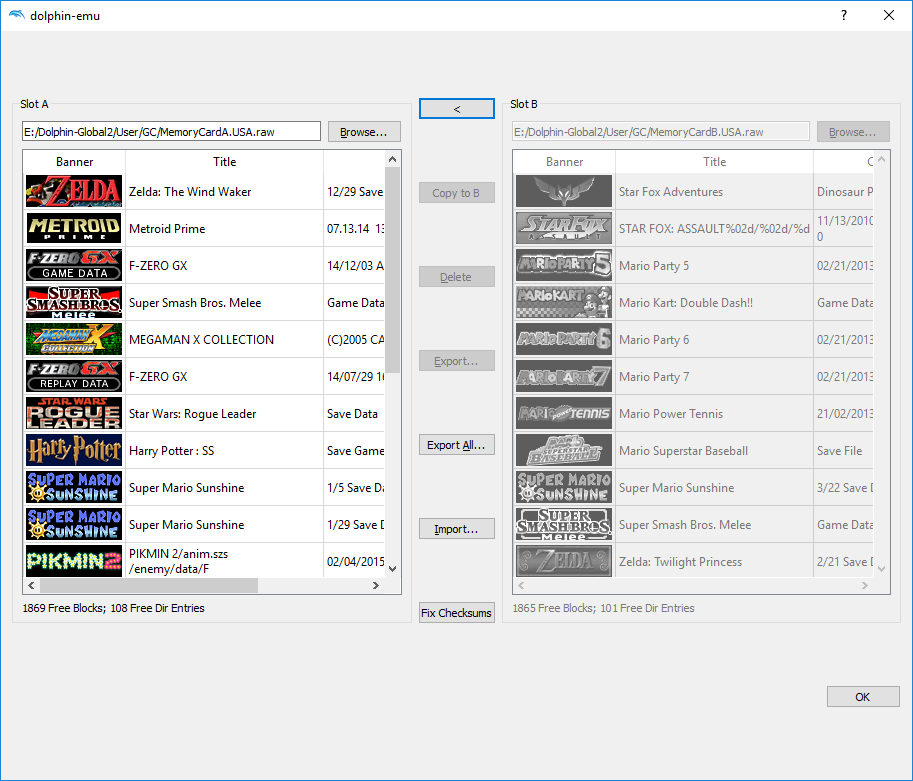
Task: Select the MEGAMAN X COLLECTION banner
Action: [73, 339]
